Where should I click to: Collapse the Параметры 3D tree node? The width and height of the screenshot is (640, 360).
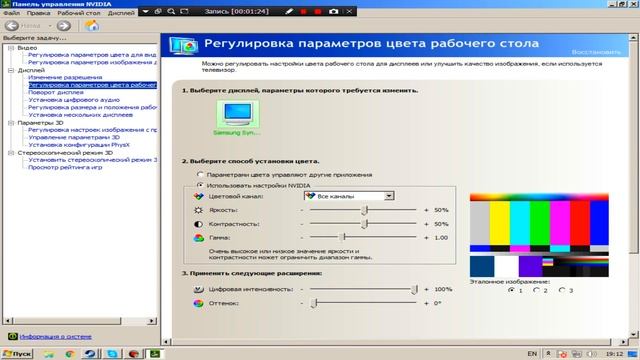coord(11,122)
